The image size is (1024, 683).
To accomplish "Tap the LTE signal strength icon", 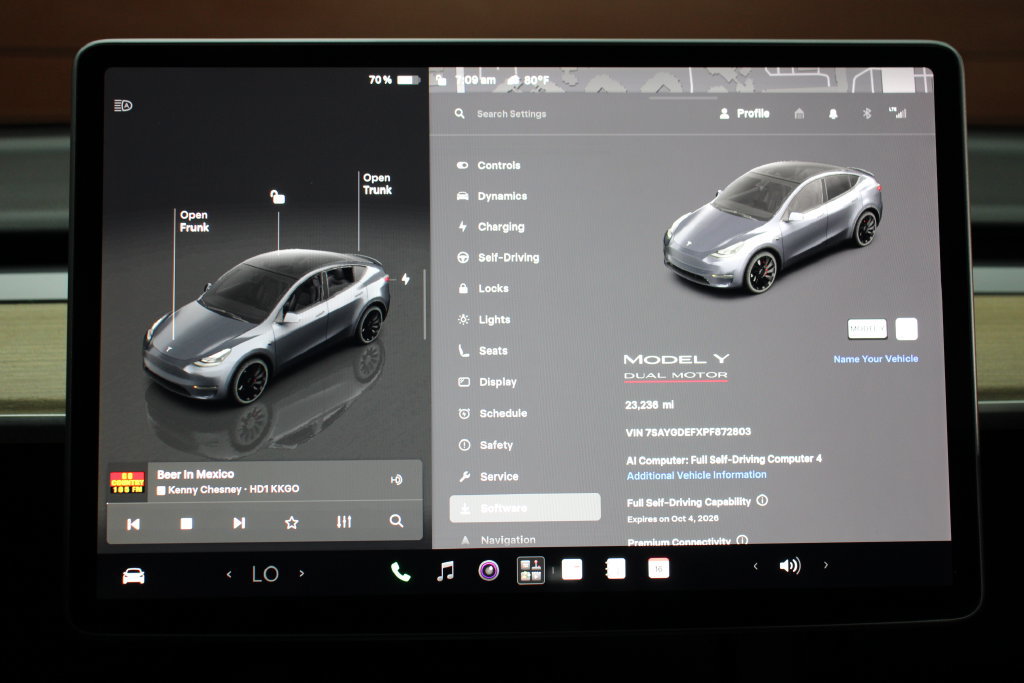I will tap(897, 113).
